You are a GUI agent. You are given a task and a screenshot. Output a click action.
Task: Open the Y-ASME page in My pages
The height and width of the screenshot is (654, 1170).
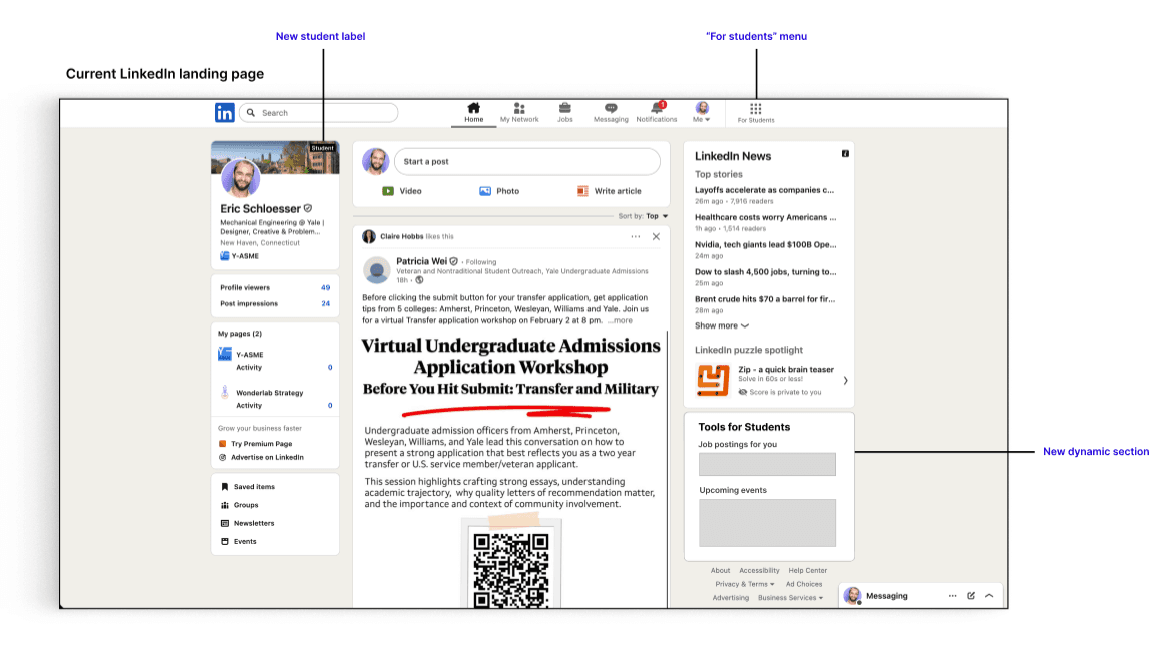250,355
